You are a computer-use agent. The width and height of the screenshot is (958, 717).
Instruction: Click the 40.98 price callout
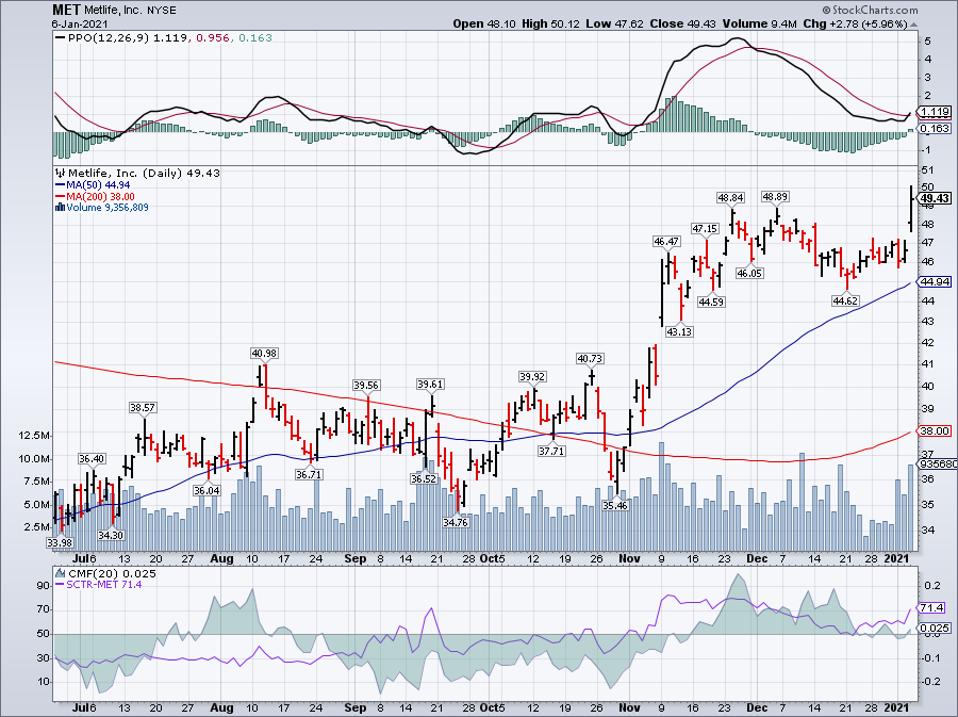tap(264, 353)
